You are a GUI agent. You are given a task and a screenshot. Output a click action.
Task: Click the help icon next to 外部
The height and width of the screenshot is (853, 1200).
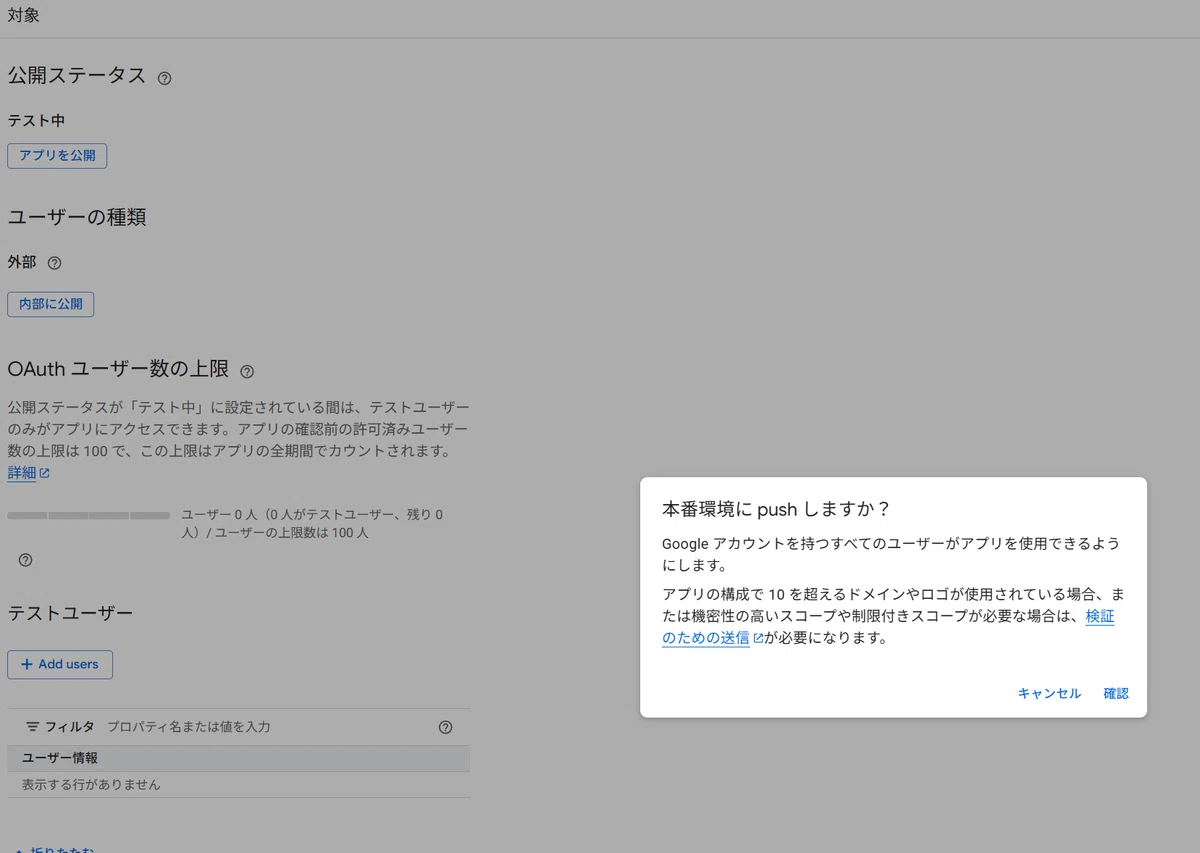tap(55, 263)
